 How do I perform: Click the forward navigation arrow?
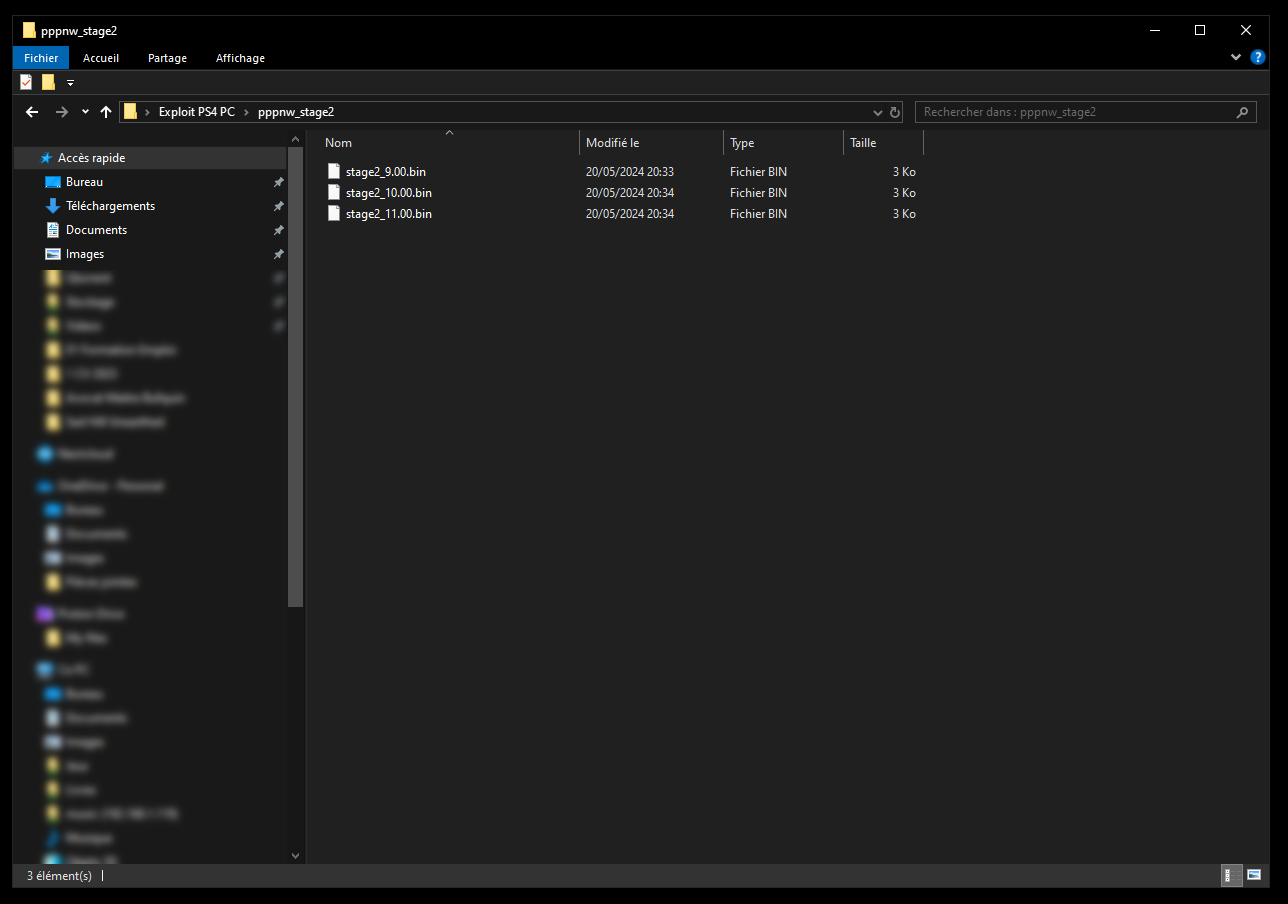click(62, 112)
